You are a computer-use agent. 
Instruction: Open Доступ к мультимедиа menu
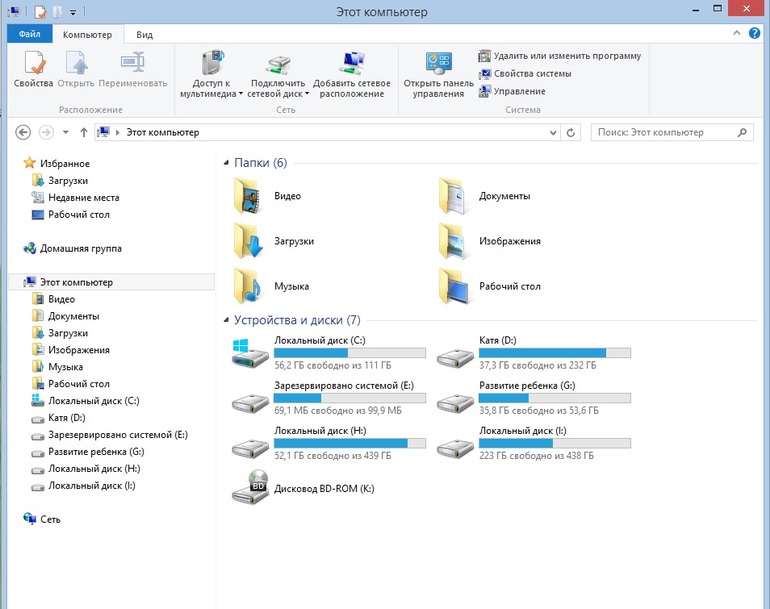(212, 74)
